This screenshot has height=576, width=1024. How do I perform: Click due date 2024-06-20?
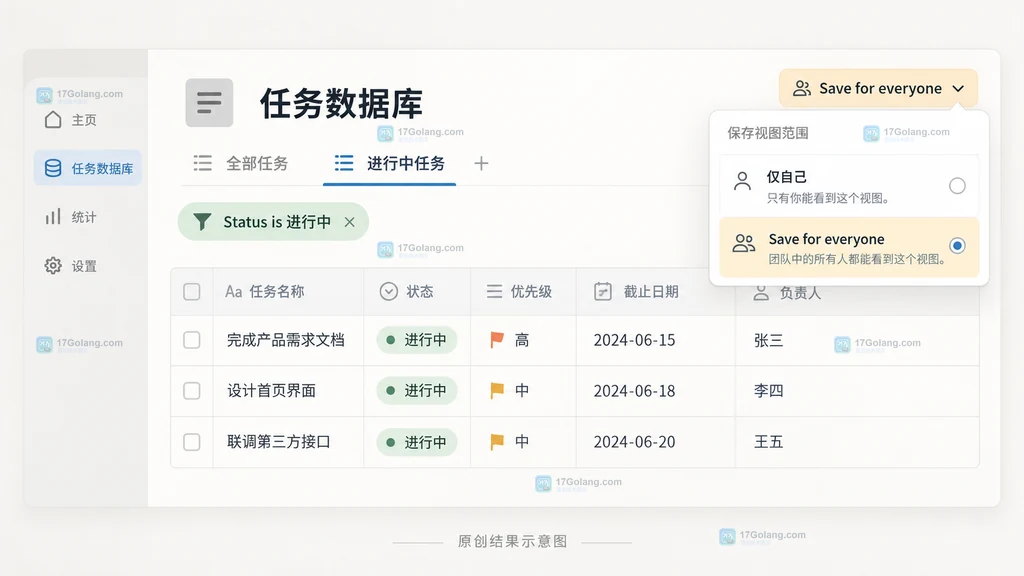634,442
